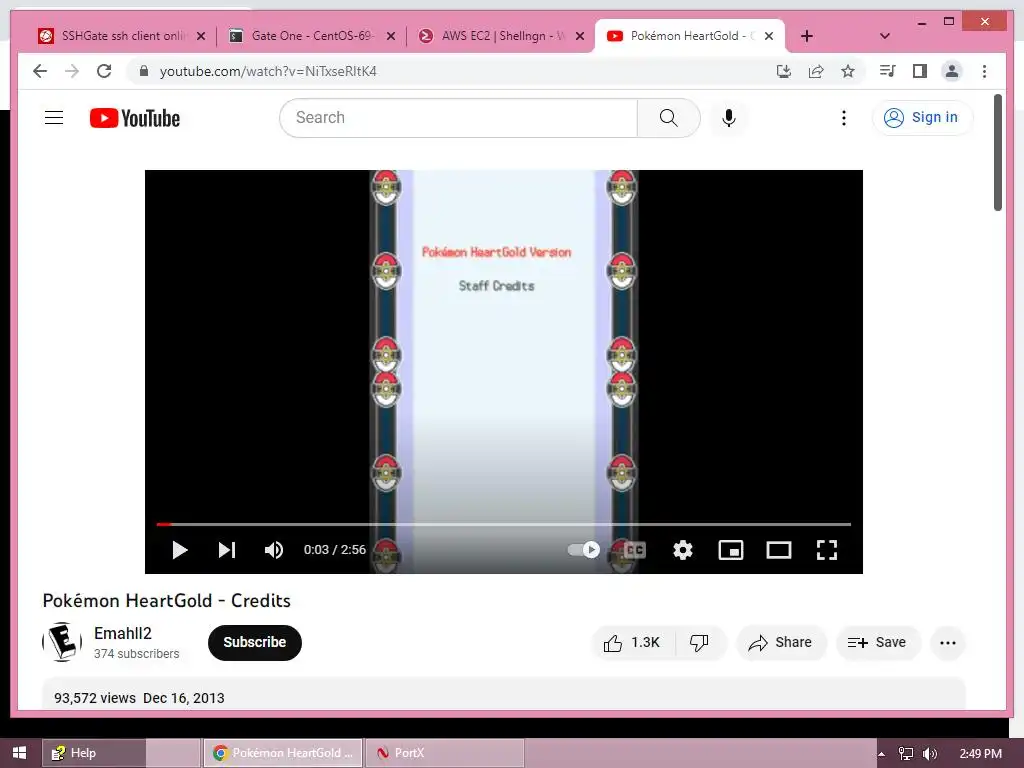Screen dimensions: 1024x768
Task: Close the AWS EC2 Shellngn tab
Action: click(579, 36)
